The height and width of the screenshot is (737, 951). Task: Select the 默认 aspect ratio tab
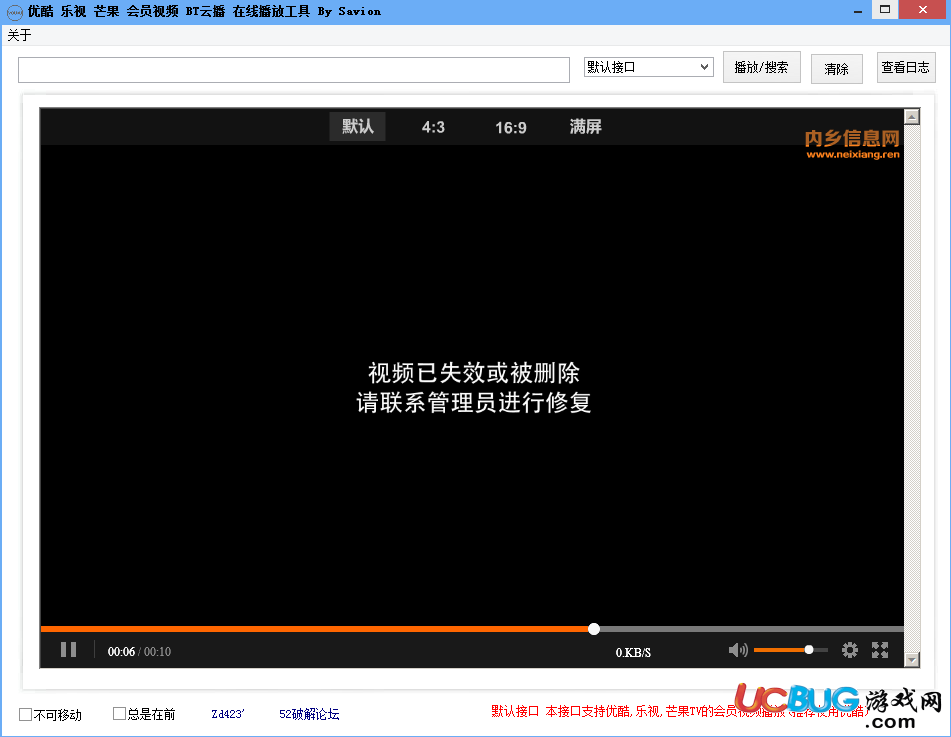pos(357,126)
